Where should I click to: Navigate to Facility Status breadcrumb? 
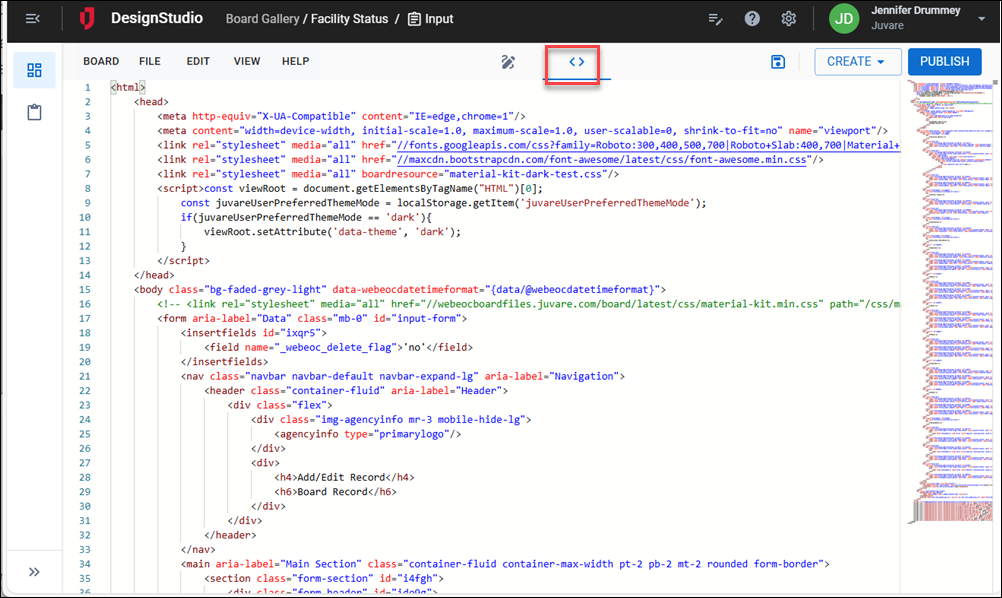tap(349, 19)
